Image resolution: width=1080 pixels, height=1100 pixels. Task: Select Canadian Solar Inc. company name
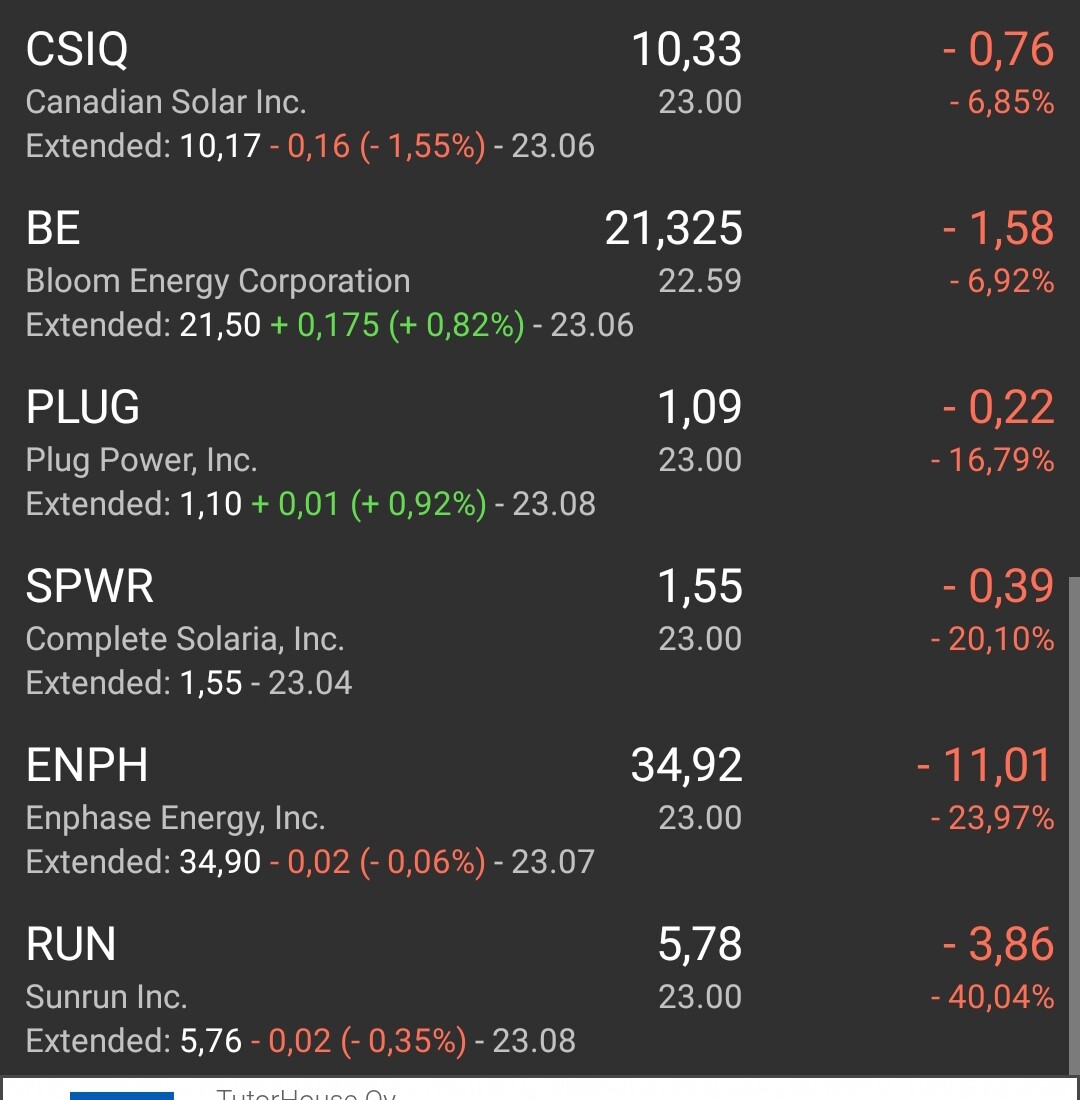166,102
